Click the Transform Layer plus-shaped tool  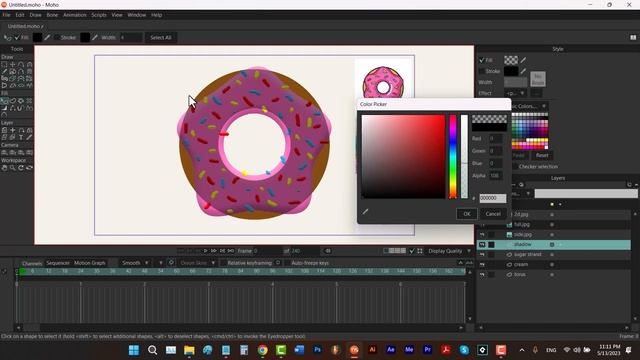tap(13, 130)
